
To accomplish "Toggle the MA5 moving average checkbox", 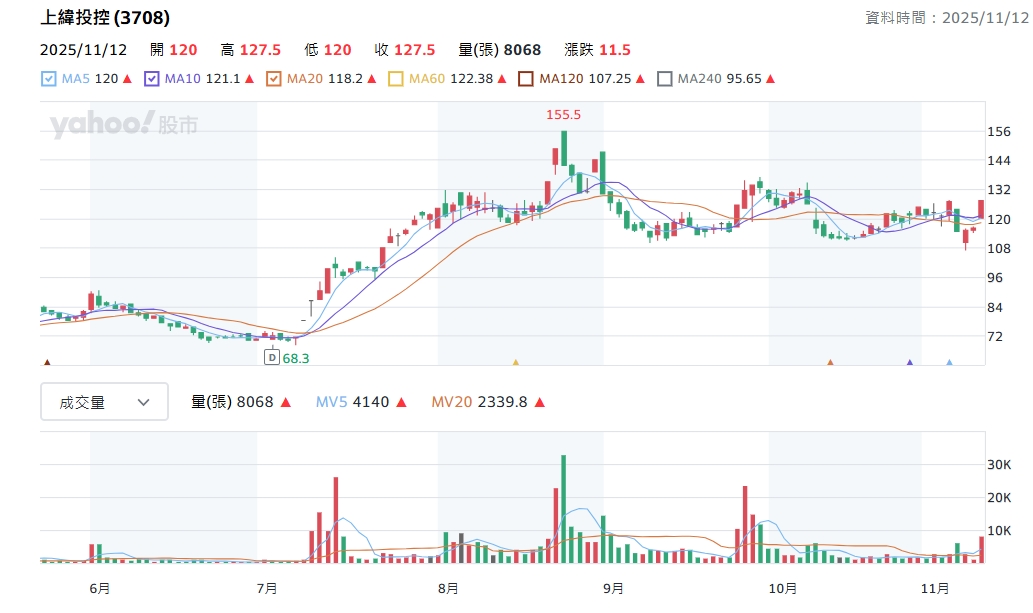I will 49,79.
